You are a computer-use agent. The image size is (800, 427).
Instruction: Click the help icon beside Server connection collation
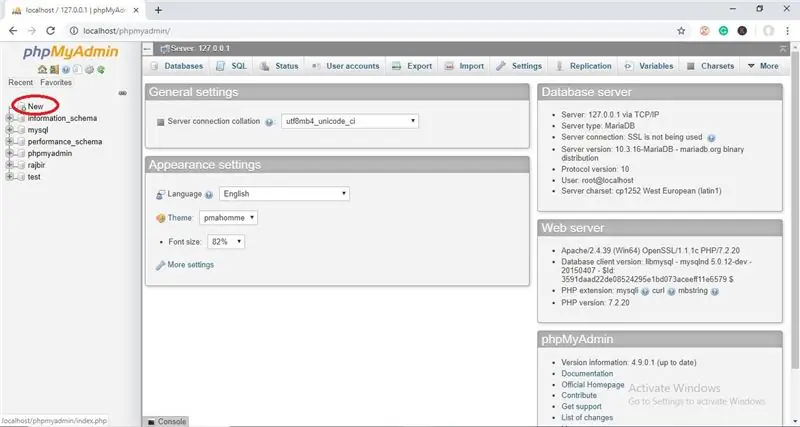point(269,122)
